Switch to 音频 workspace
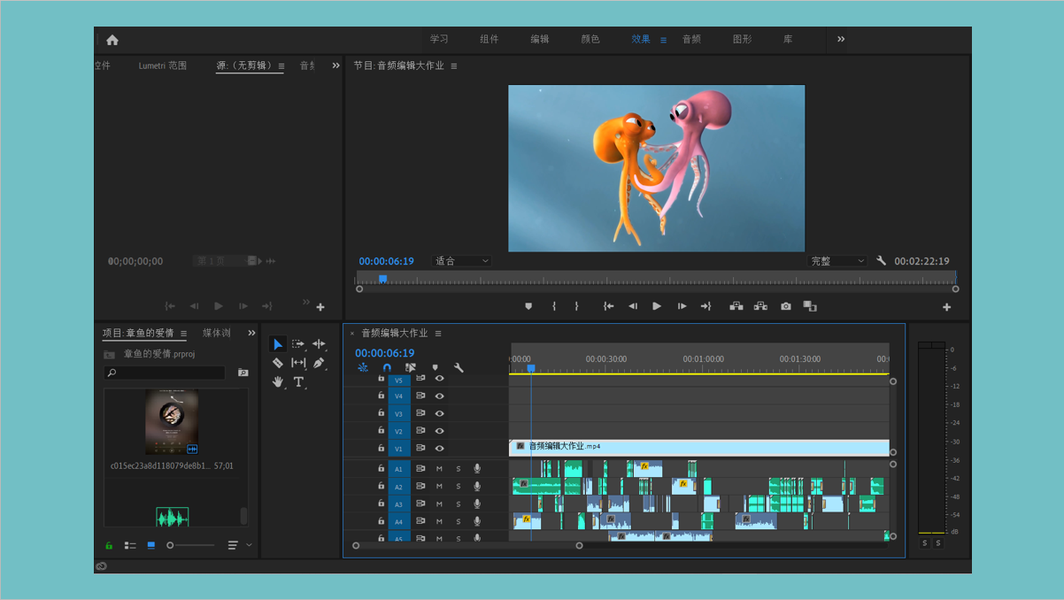This screenshot has width=1064, height=600. 691,39
